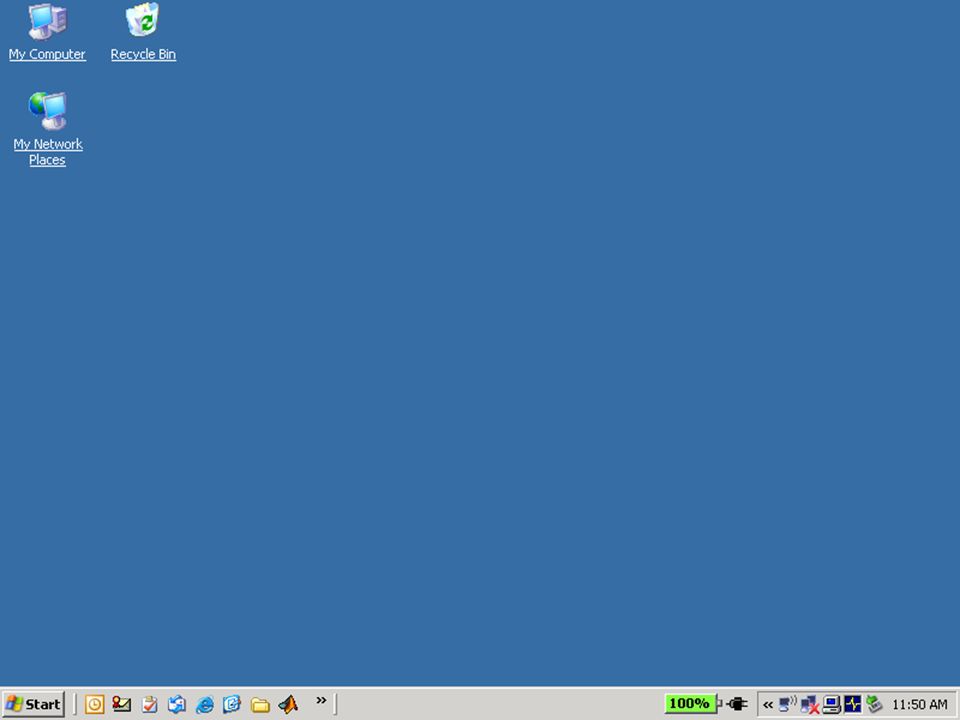Launch the clipboard checkmark tasks shortcut
Screen dimensions: 960x720
[x=149, y=704]
